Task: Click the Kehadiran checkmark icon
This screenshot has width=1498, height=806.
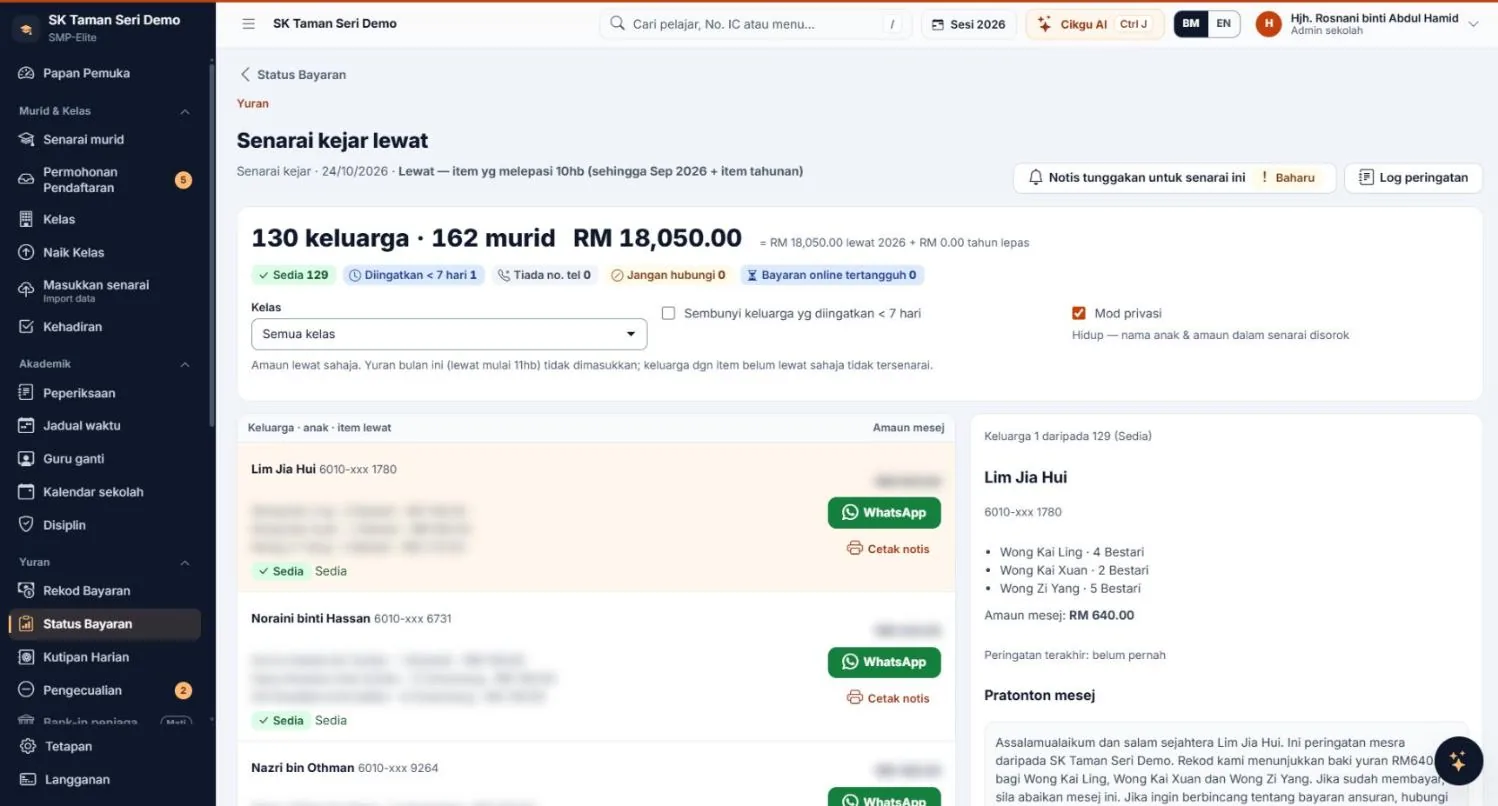Action: click(x=27, y=327)
